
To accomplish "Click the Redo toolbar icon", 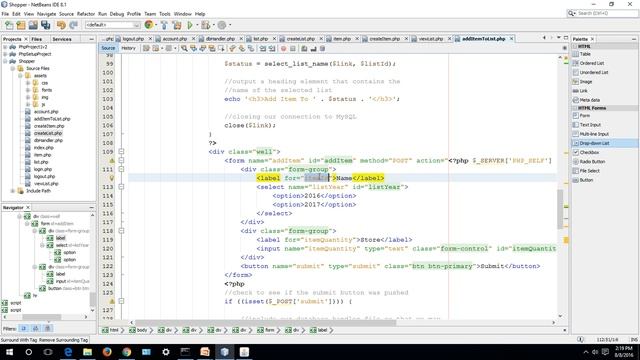I will [73, 25].
